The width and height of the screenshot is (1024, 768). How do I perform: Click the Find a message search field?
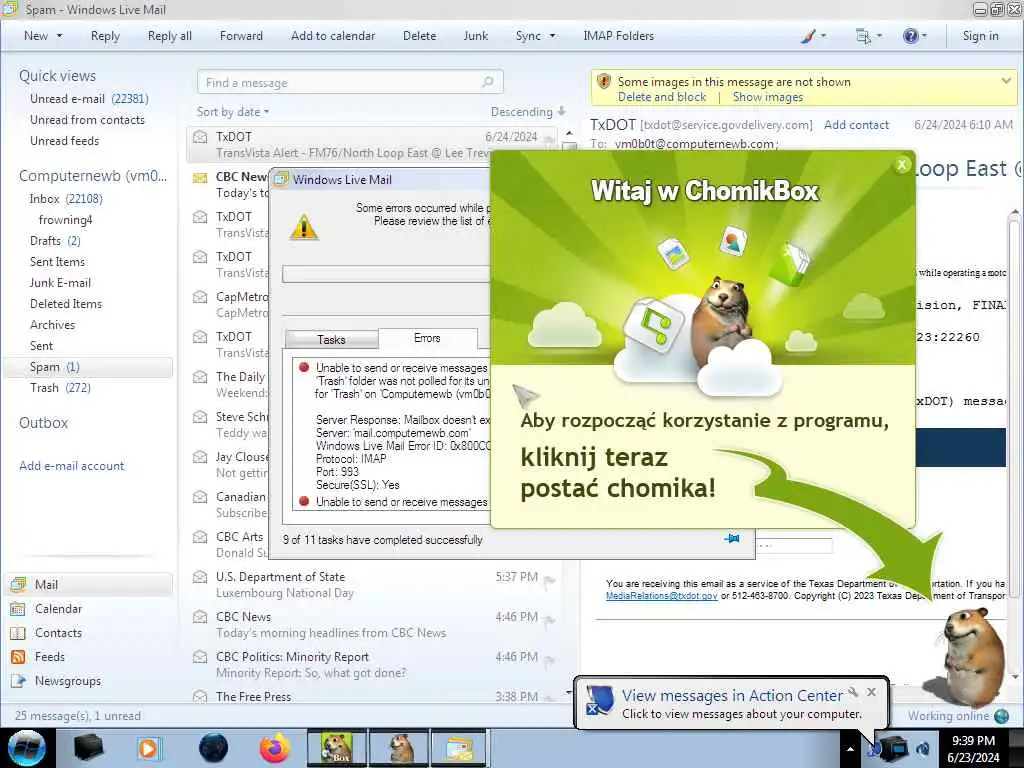click(350, 82)
